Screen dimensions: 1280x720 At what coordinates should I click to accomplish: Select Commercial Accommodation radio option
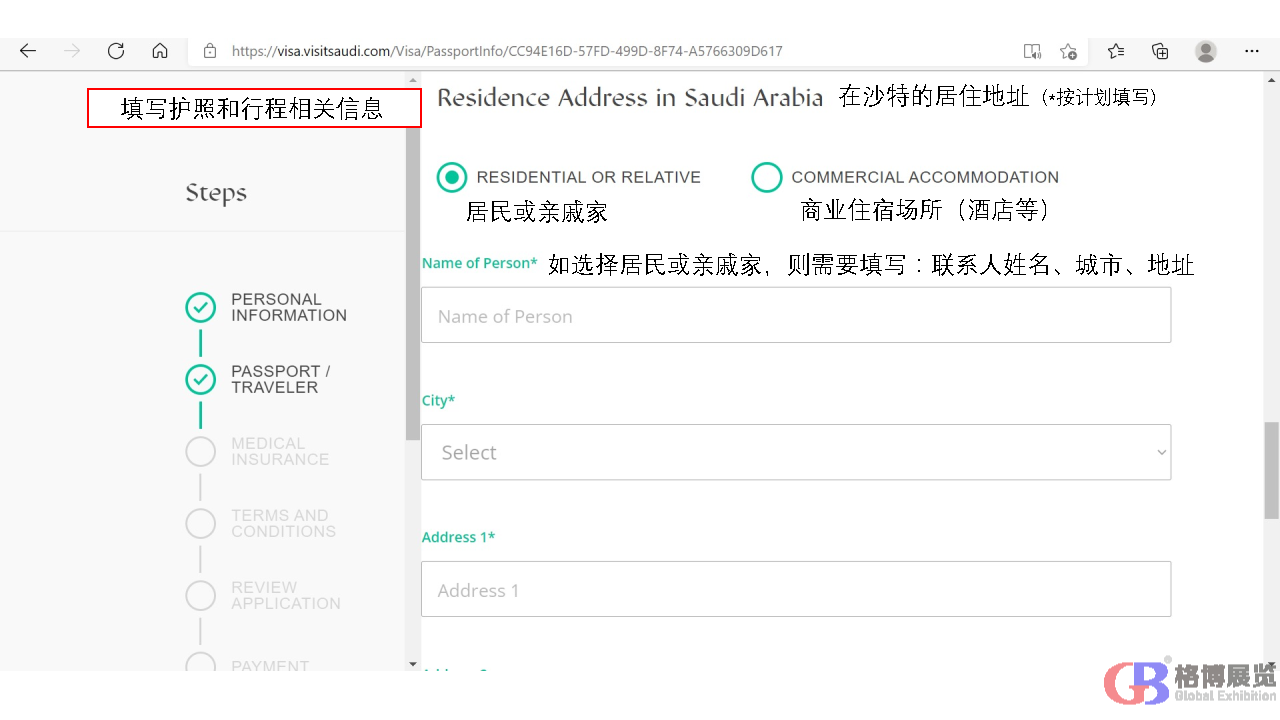766,177
